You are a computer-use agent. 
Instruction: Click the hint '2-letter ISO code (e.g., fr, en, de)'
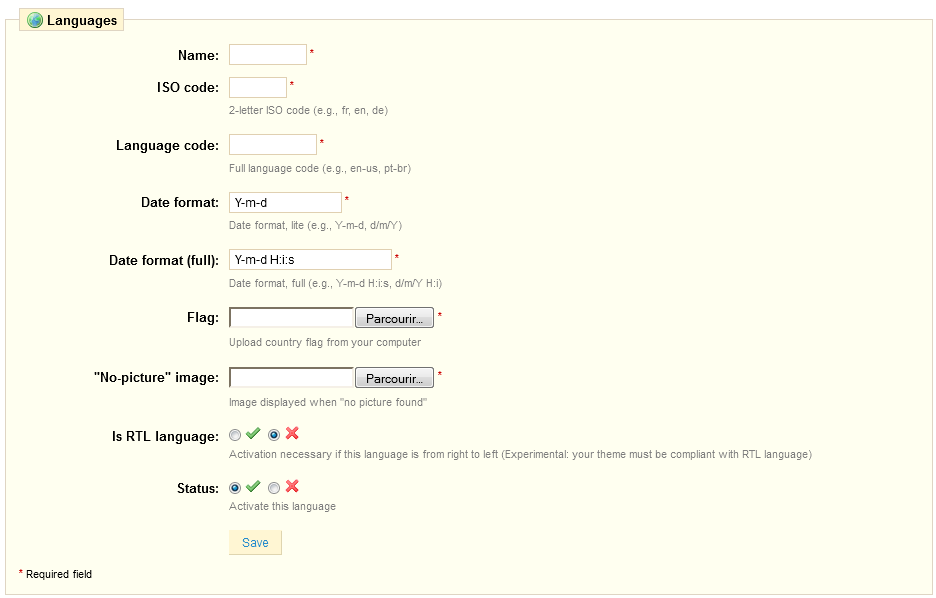click(x=309, y=110)
